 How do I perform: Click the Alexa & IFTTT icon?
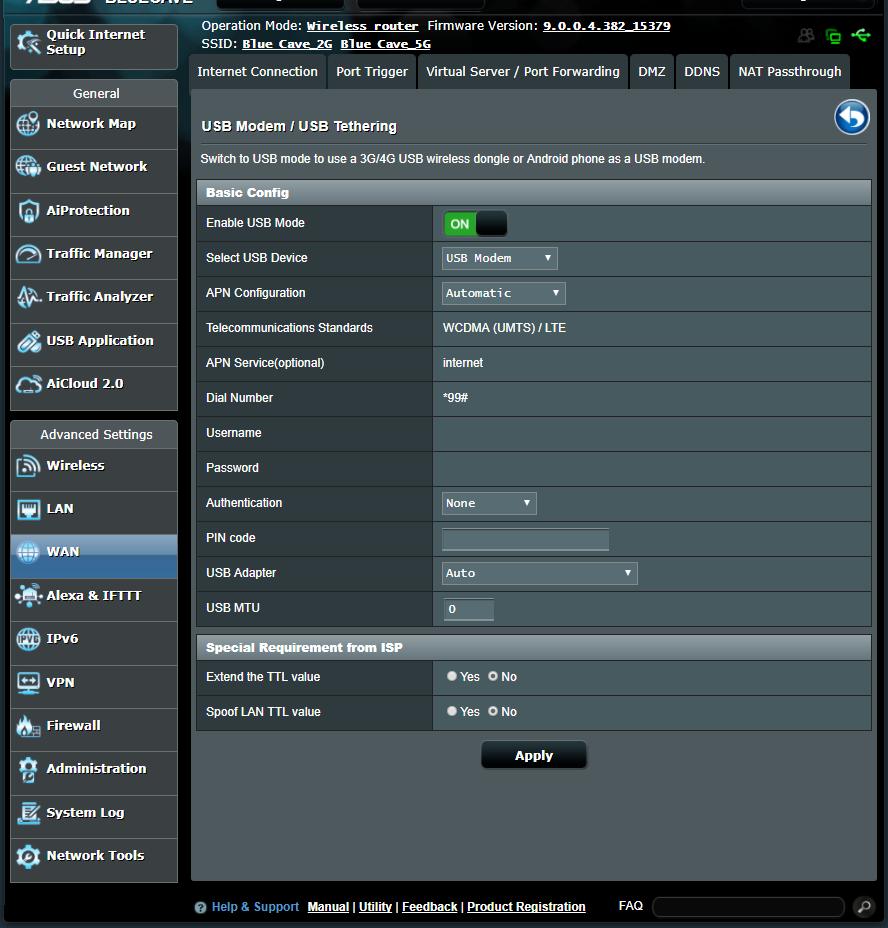[x=28, y=595]
